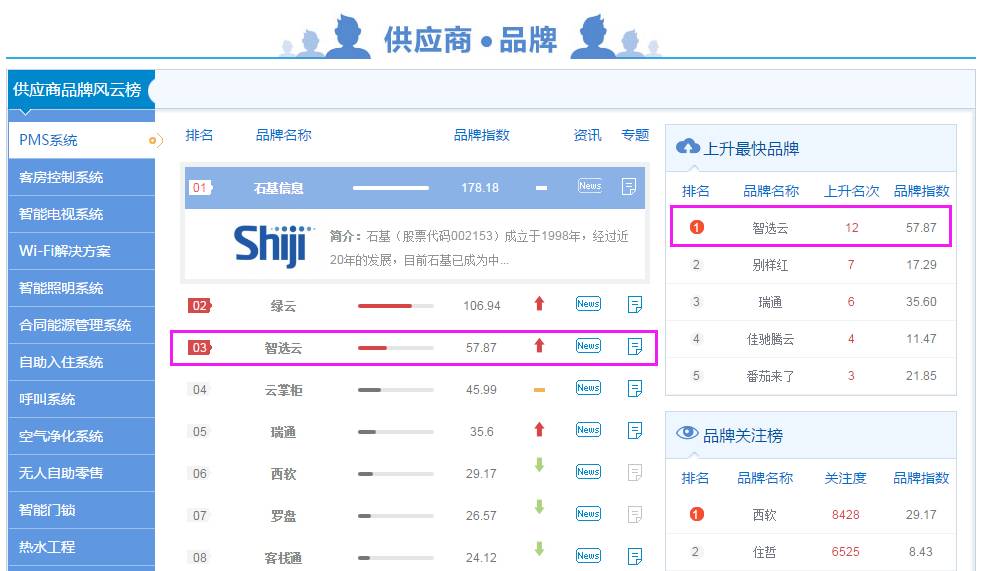Open the special topic document icon for 绿云
The image size is (987, 571).
[x=634, y=305]
